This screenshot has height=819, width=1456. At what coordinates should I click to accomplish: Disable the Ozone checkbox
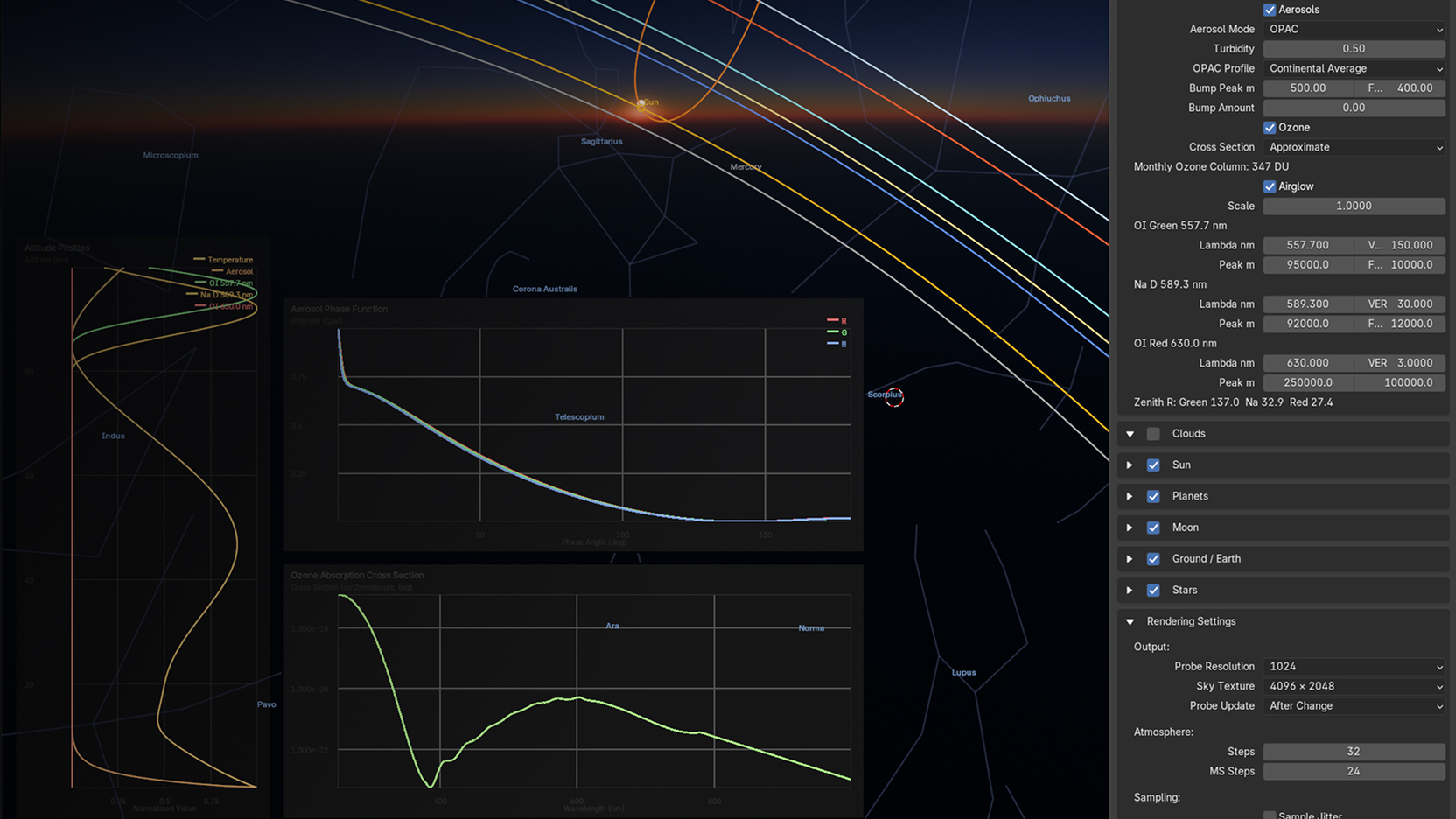1270,128
